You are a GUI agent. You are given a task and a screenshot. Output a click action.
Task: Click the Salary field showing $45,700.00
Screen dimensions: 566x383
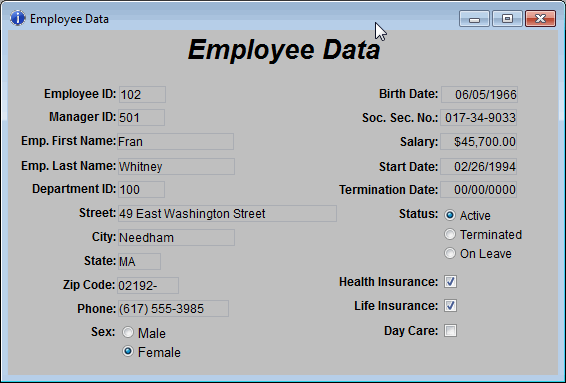coord(479,142)
